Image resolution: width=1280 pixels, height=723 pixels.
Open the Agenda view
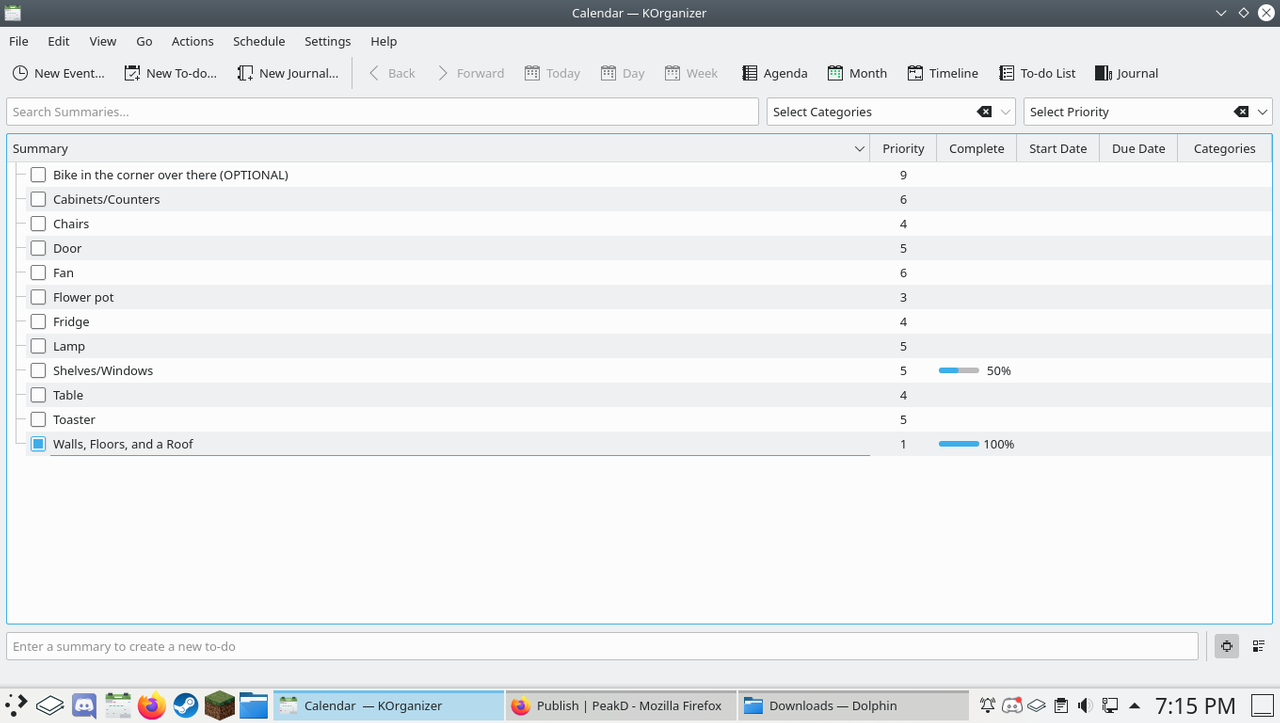775,73
